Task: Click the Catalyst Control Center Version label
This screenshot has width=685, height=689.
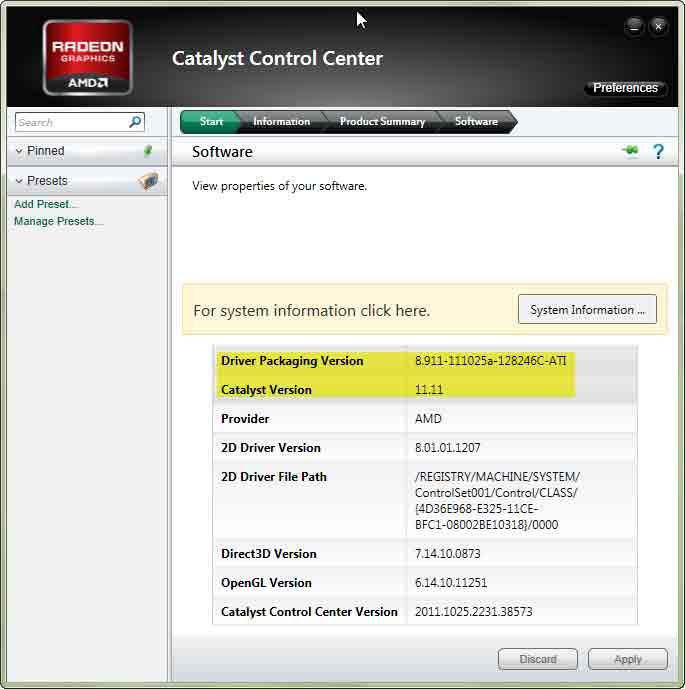Action: (x=309, y=612)
